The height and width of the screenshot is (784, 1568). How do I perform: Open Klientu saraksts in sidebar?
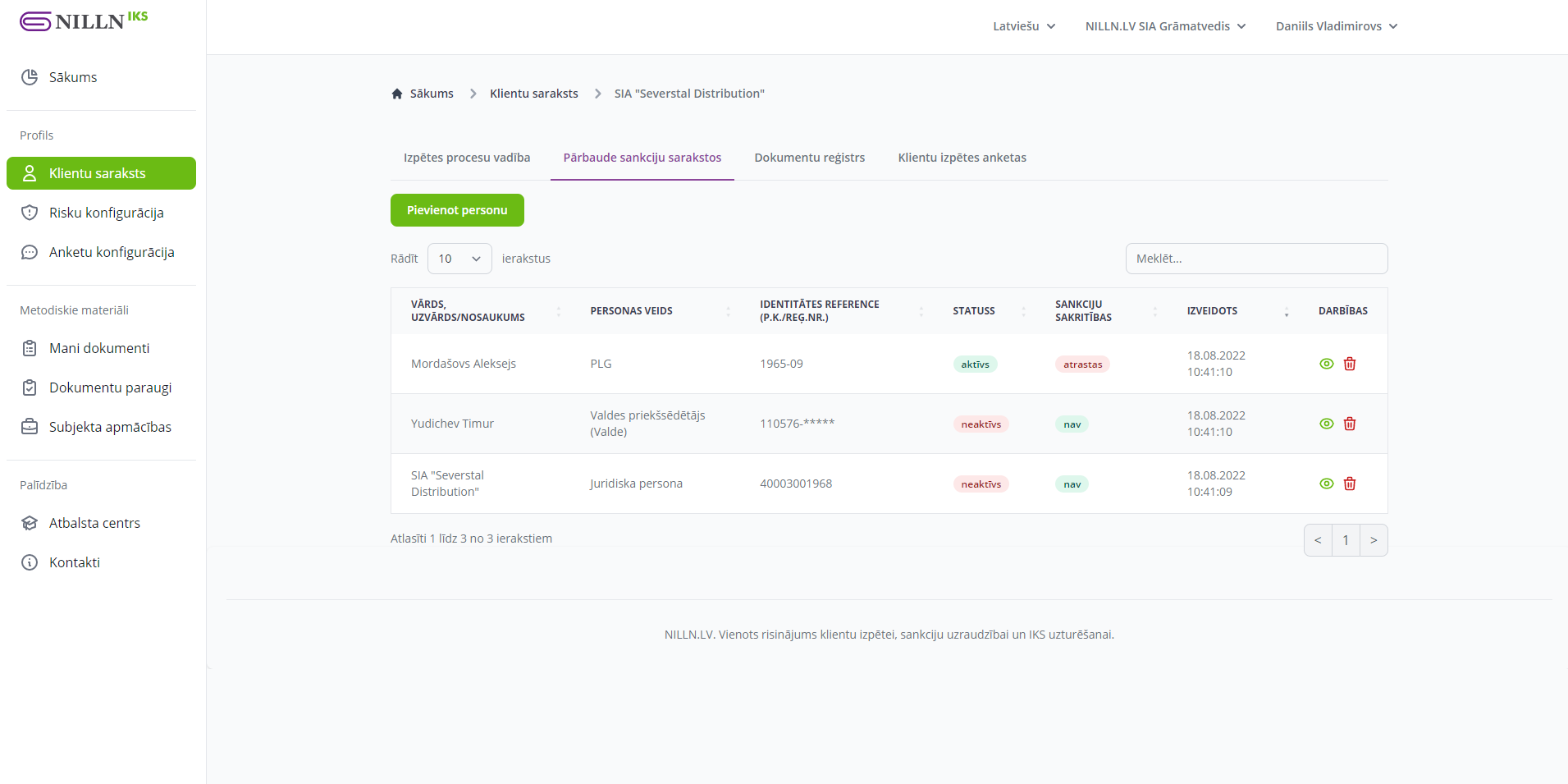pos(101,173)
